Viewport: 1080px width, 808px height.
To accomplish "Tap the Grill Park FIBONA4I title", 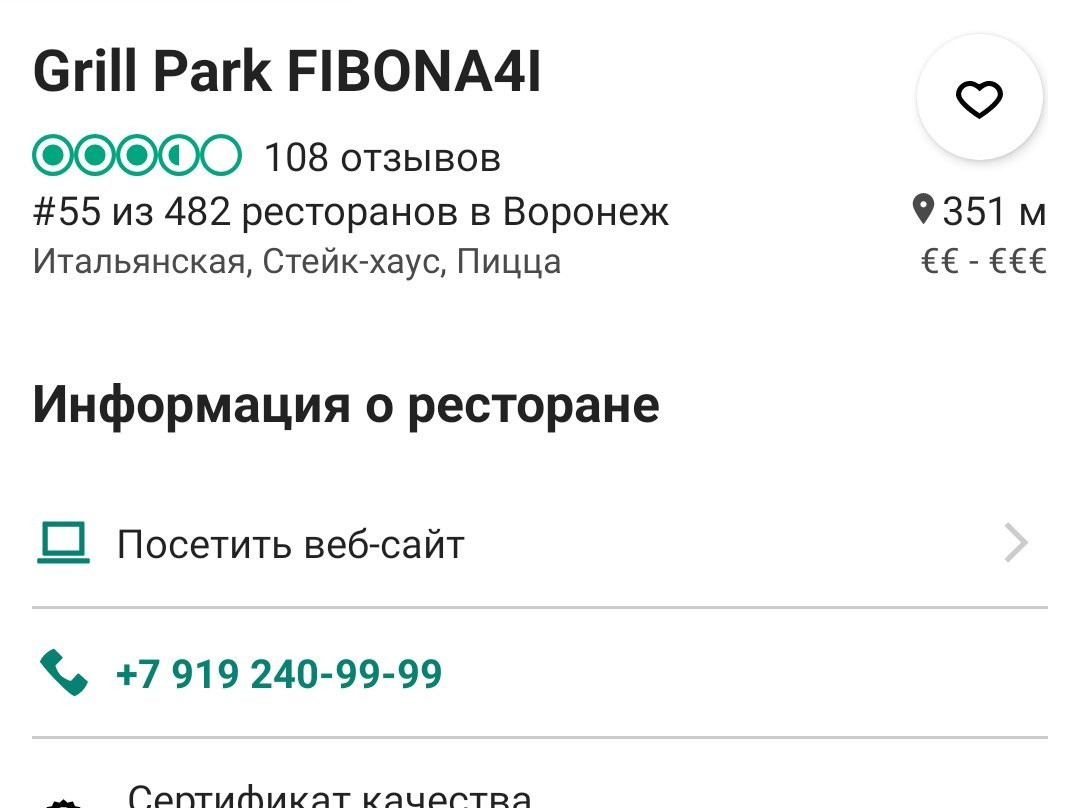I will click(288, 72).
